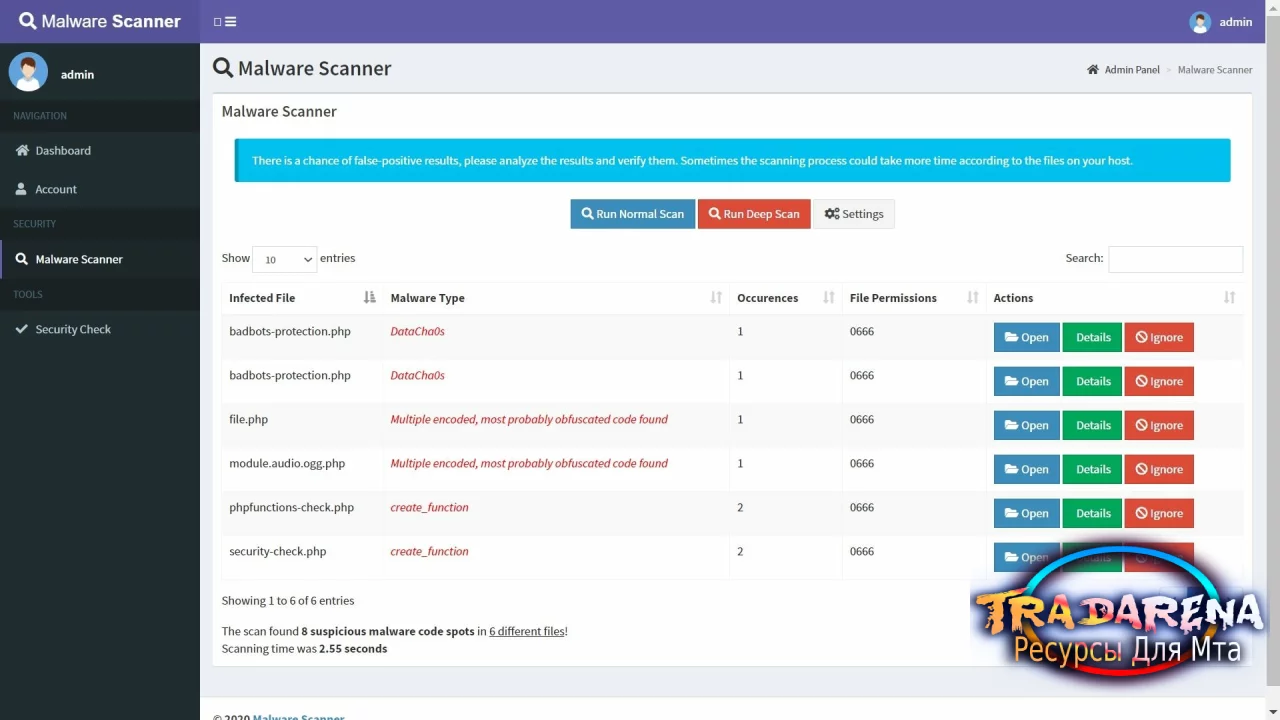Click Admin Panel breadcrumb link

tap(1132, 70)
